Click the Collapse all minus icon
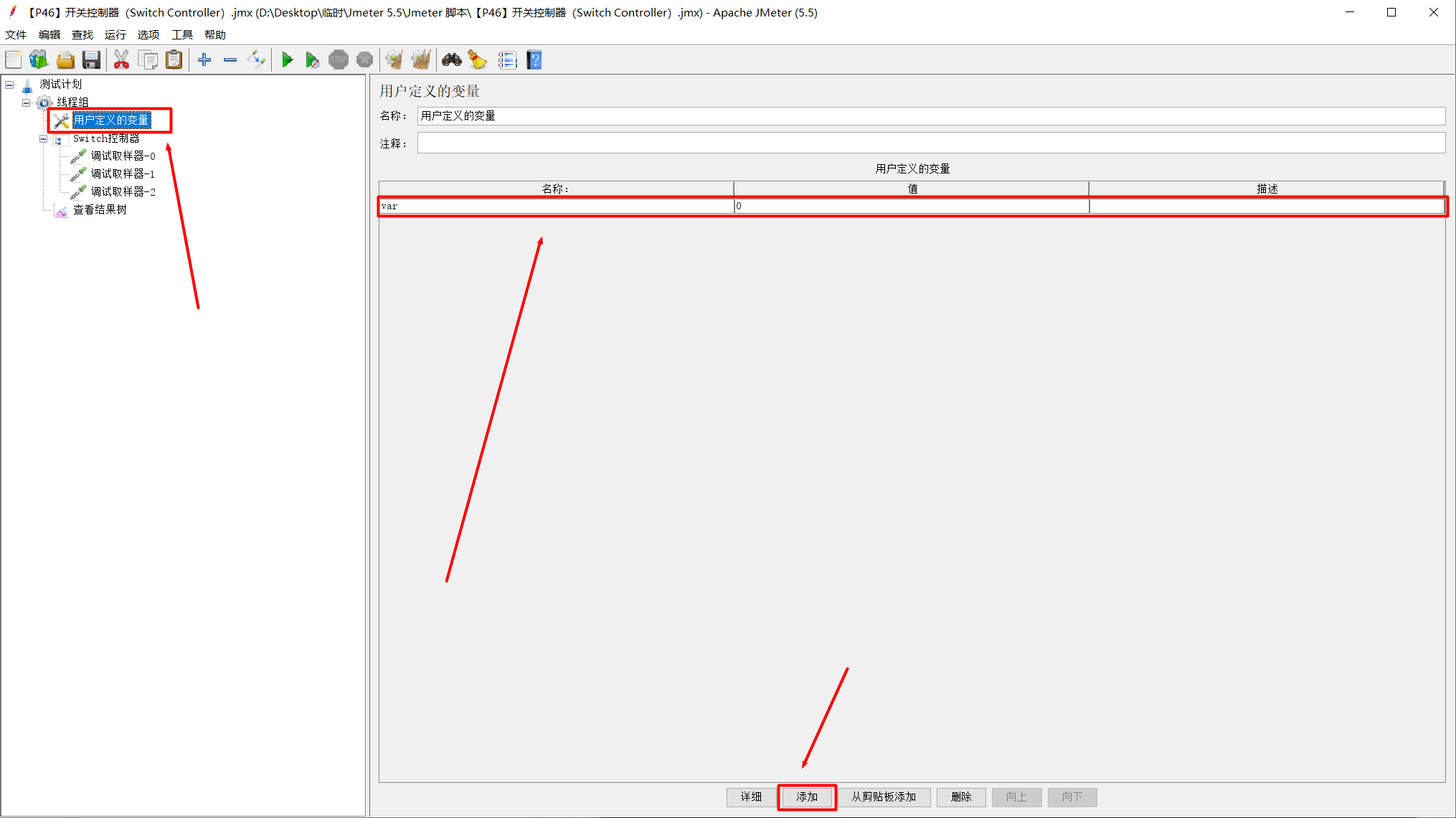Screen dimensions: 1456x818 click(x=230, y=60)
